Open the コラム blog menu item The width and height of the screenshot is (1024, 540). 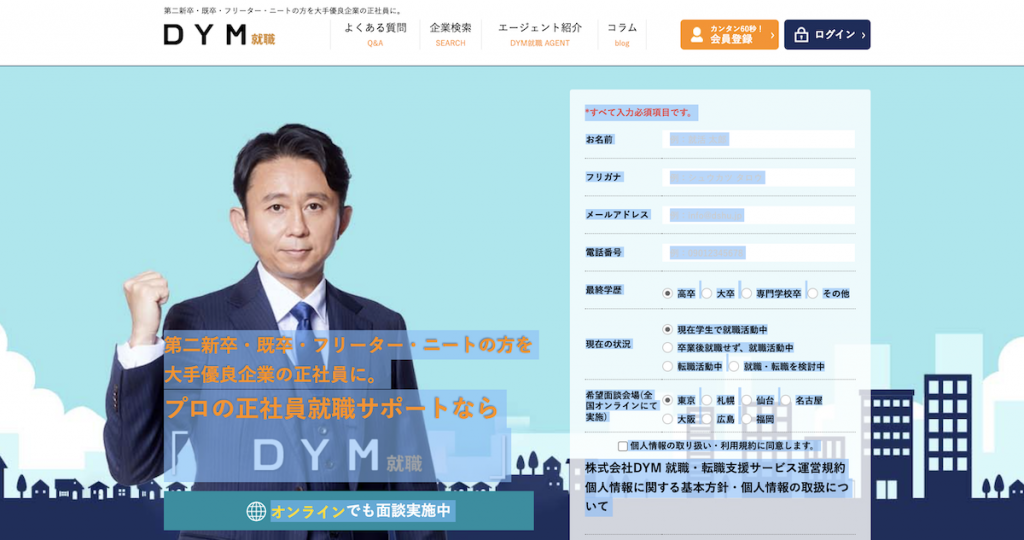click(x=622, y=35)
